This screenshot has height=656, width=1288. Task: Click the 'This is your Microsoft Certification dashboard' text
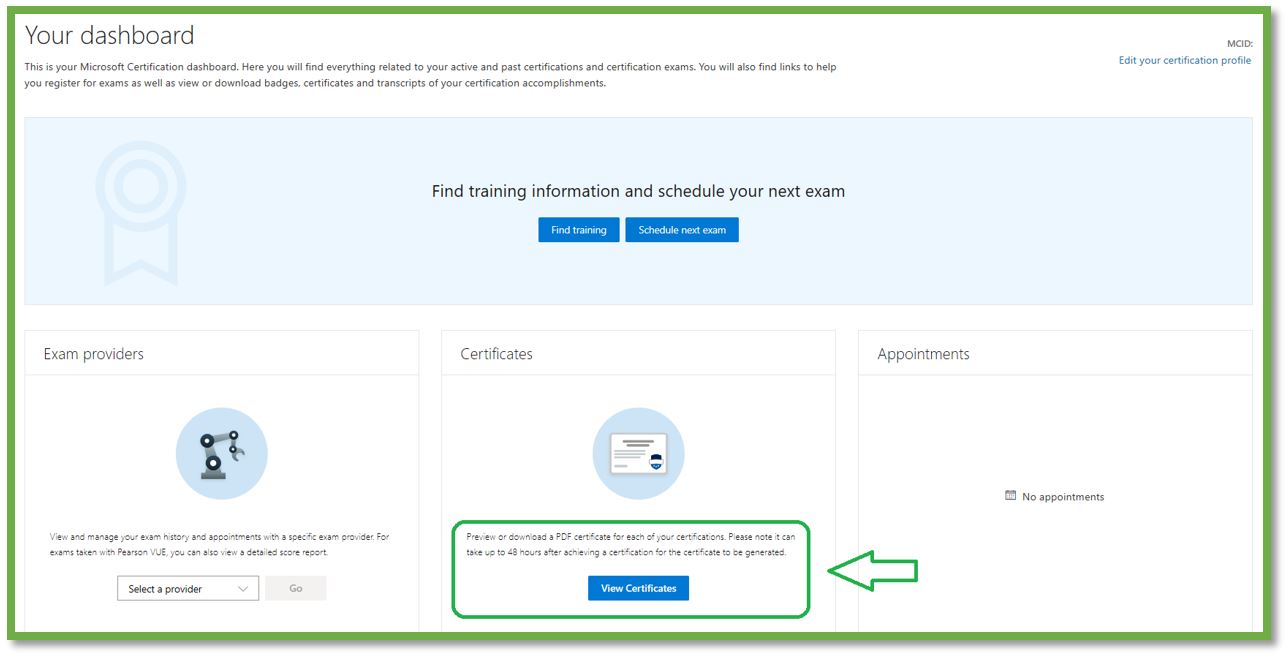tap(431, 75)
